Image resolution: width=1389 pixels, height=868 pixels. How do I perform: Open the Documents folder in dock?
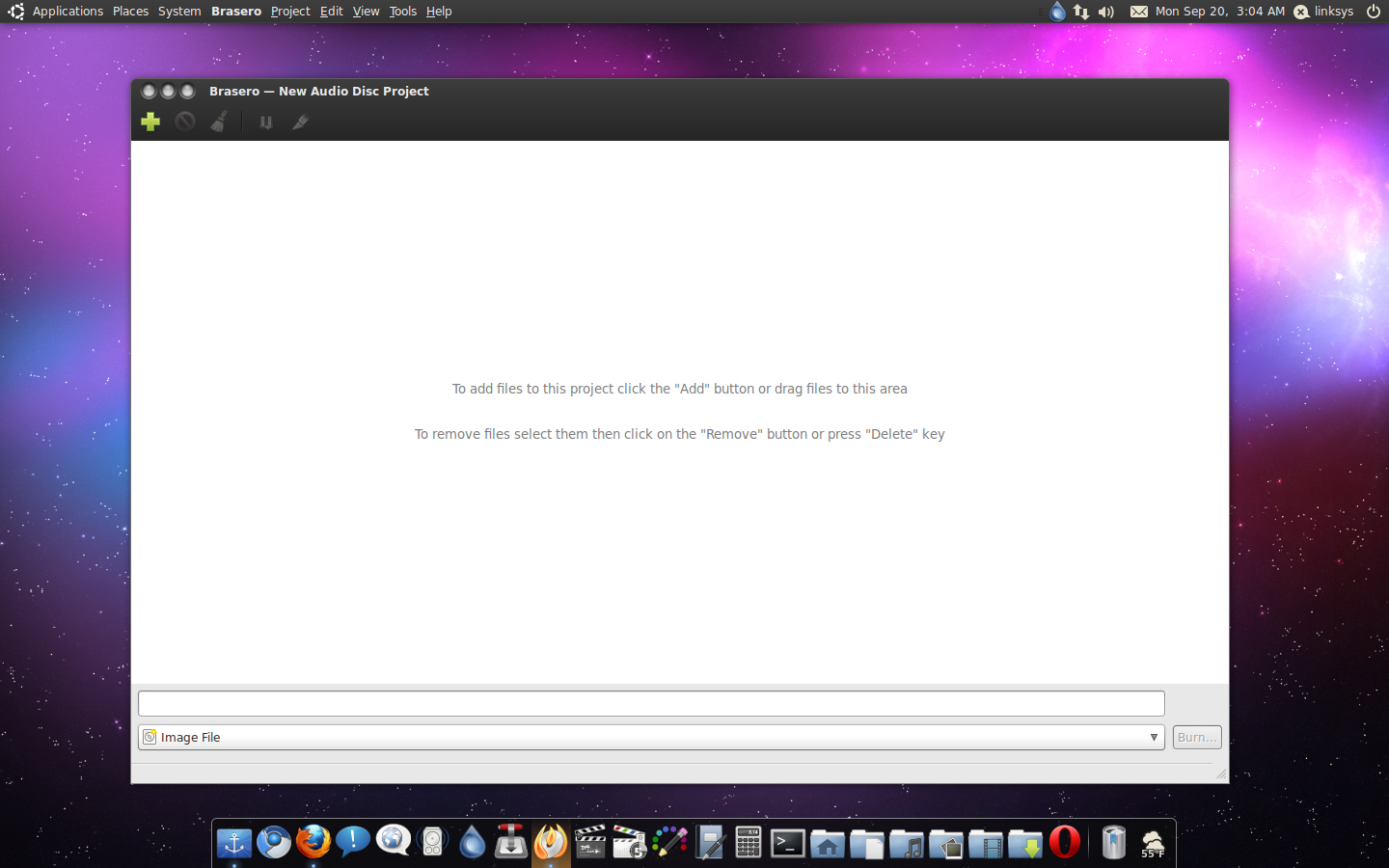pyautogui.click(x=867, y=844)
